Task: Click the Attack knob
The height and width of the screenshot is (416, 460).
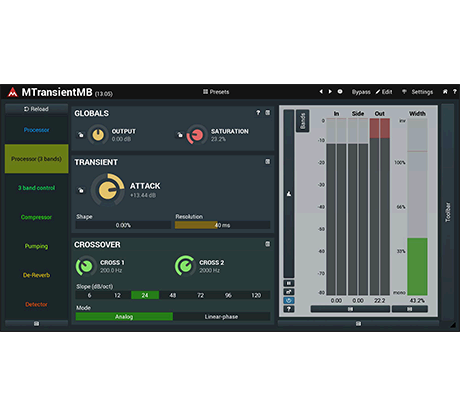Action: (x=108, y=190)
